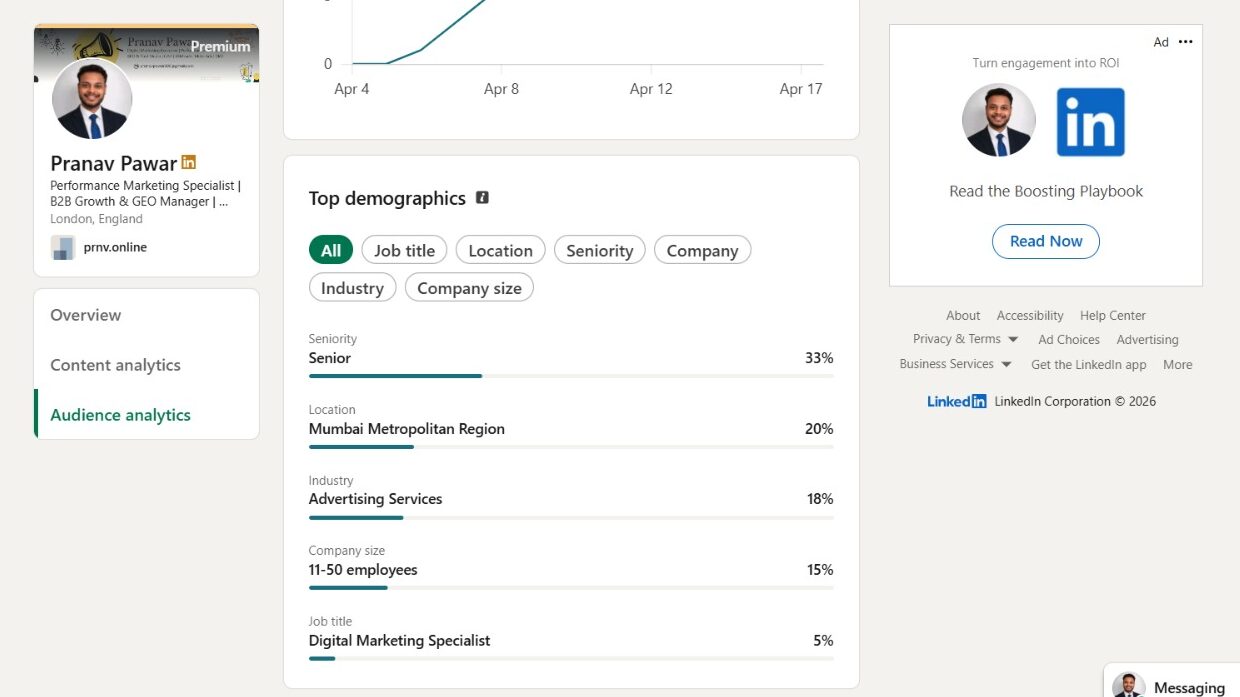Image resolution: width=1240 pixels, height=697 pixels.
Task: Open the More footer menu
Action: [1178, 364]
